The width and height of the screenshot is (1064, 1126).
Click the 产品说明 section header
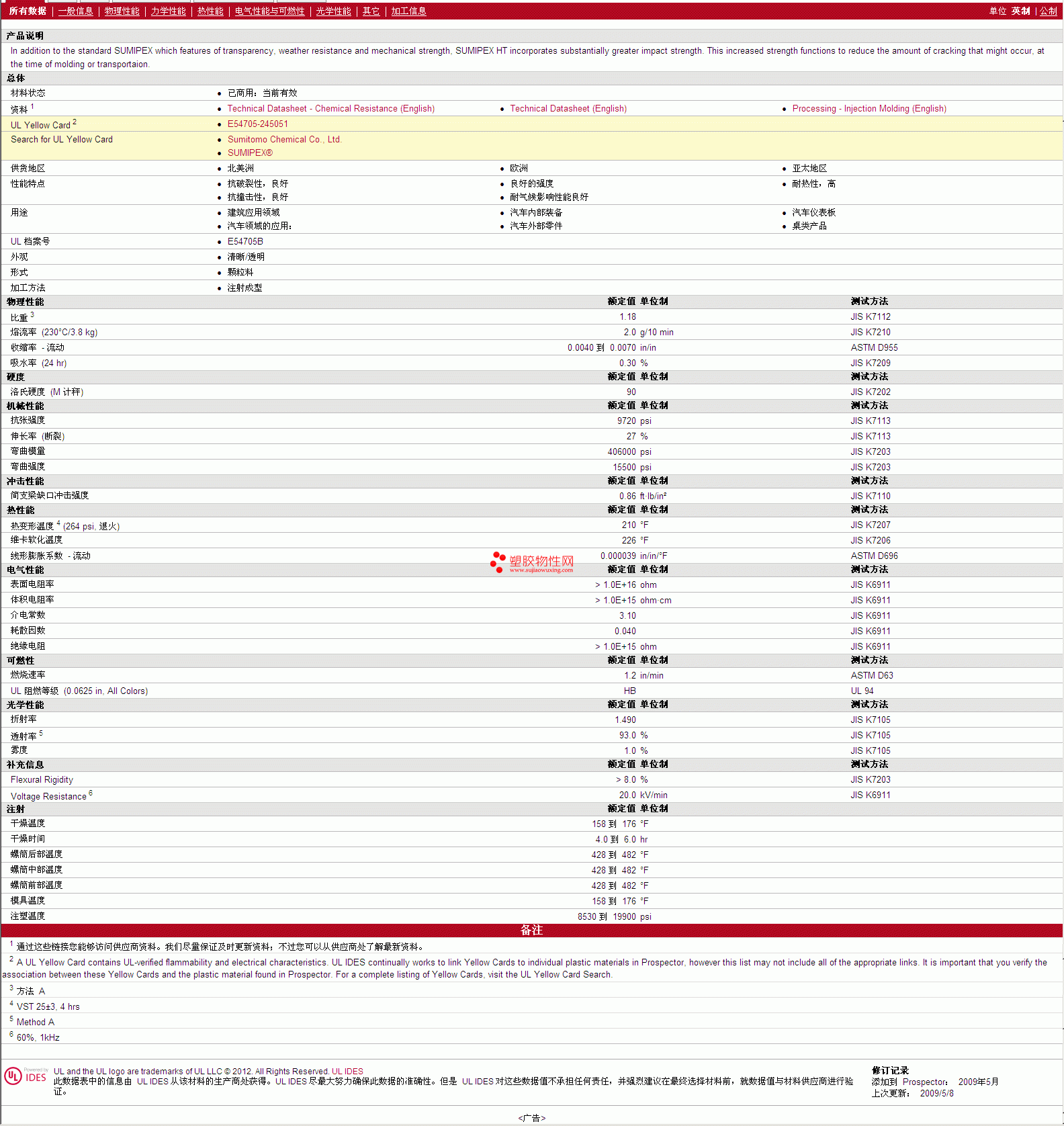pos(25,36)
